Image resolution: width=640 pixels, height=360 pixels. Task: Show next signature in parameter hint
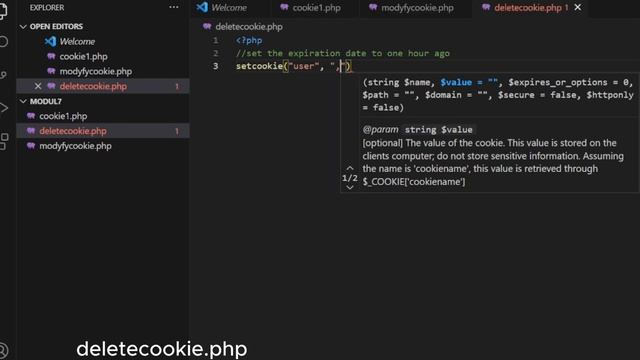[x=350, y=187]
